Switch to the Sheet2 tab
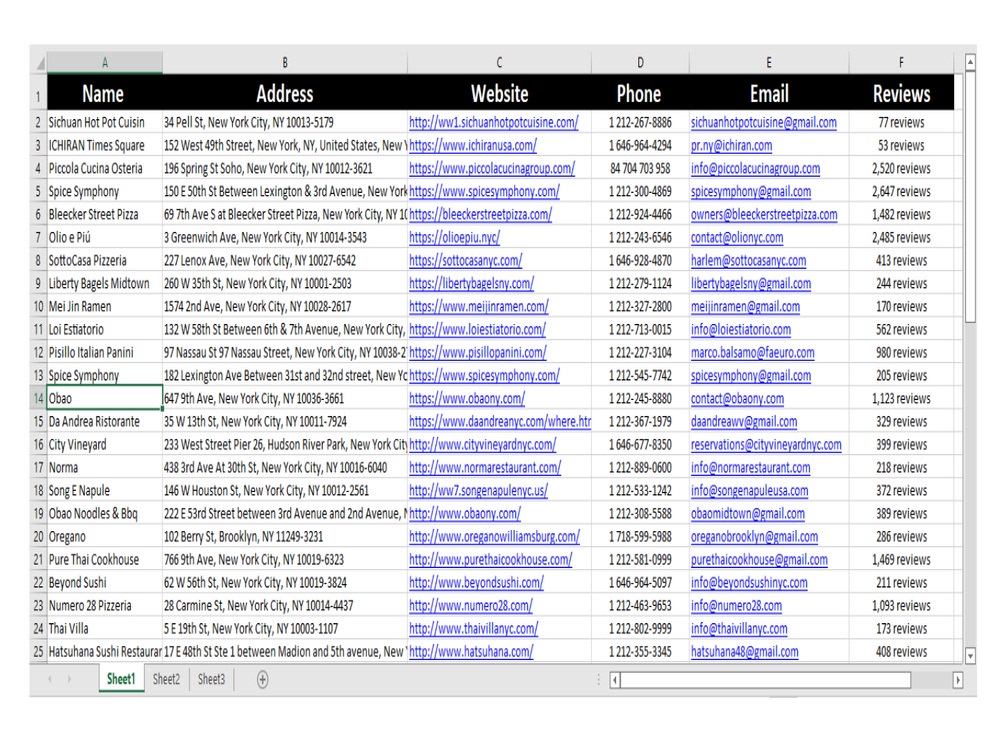This screenshot has height=750, width=1000. point(166,679)
